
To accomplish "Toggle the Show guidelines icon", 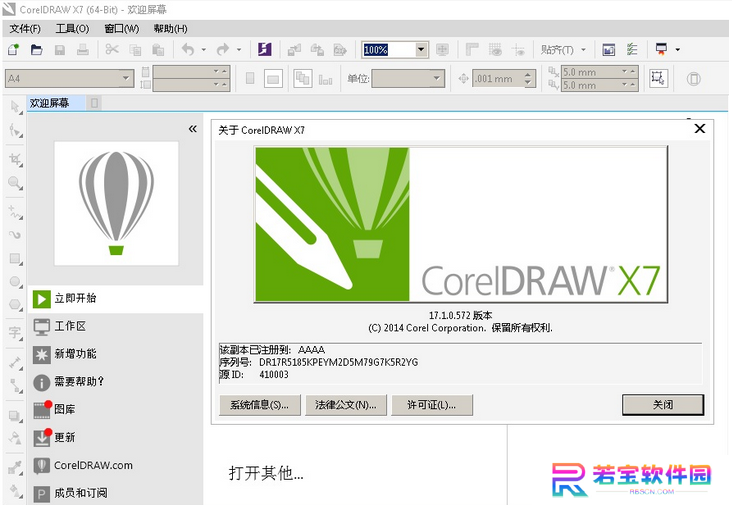I will 518,49.
